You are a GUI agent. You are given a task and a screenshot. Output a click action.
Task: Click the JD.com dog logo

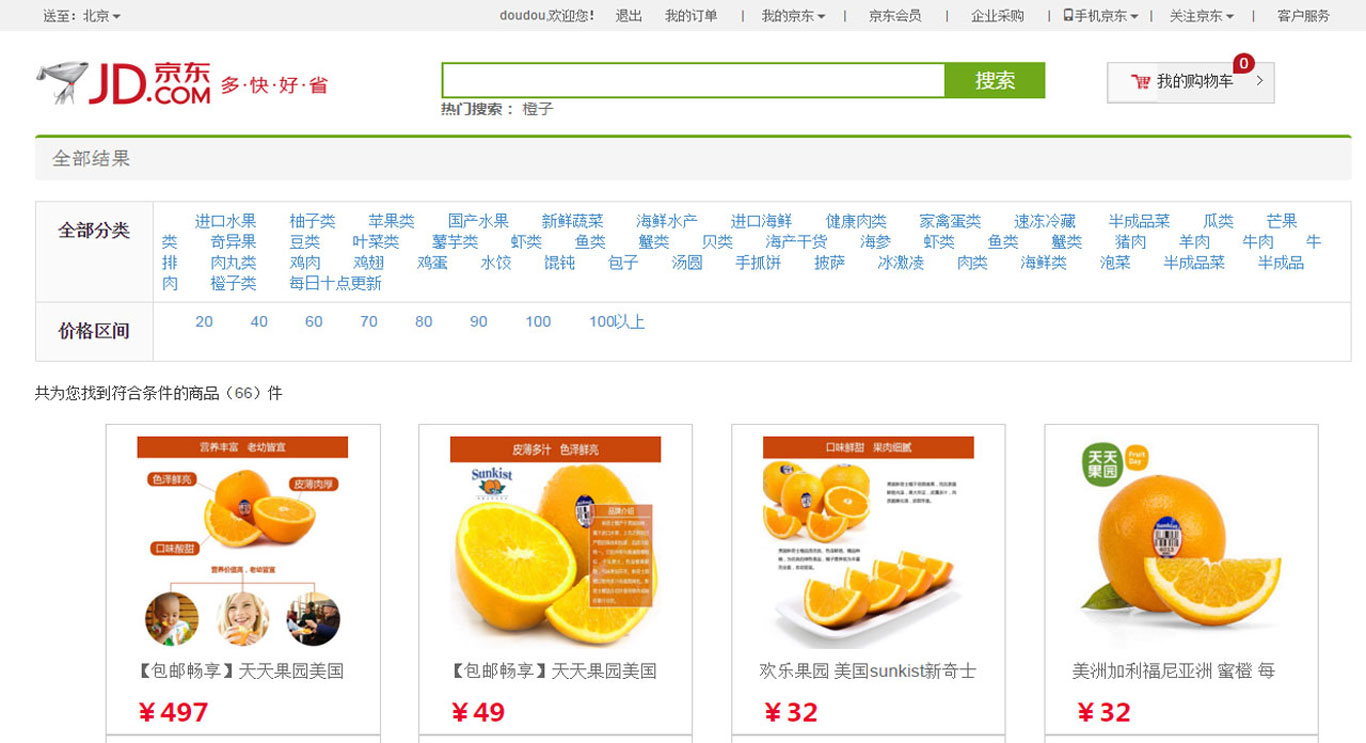coord(62,82)
